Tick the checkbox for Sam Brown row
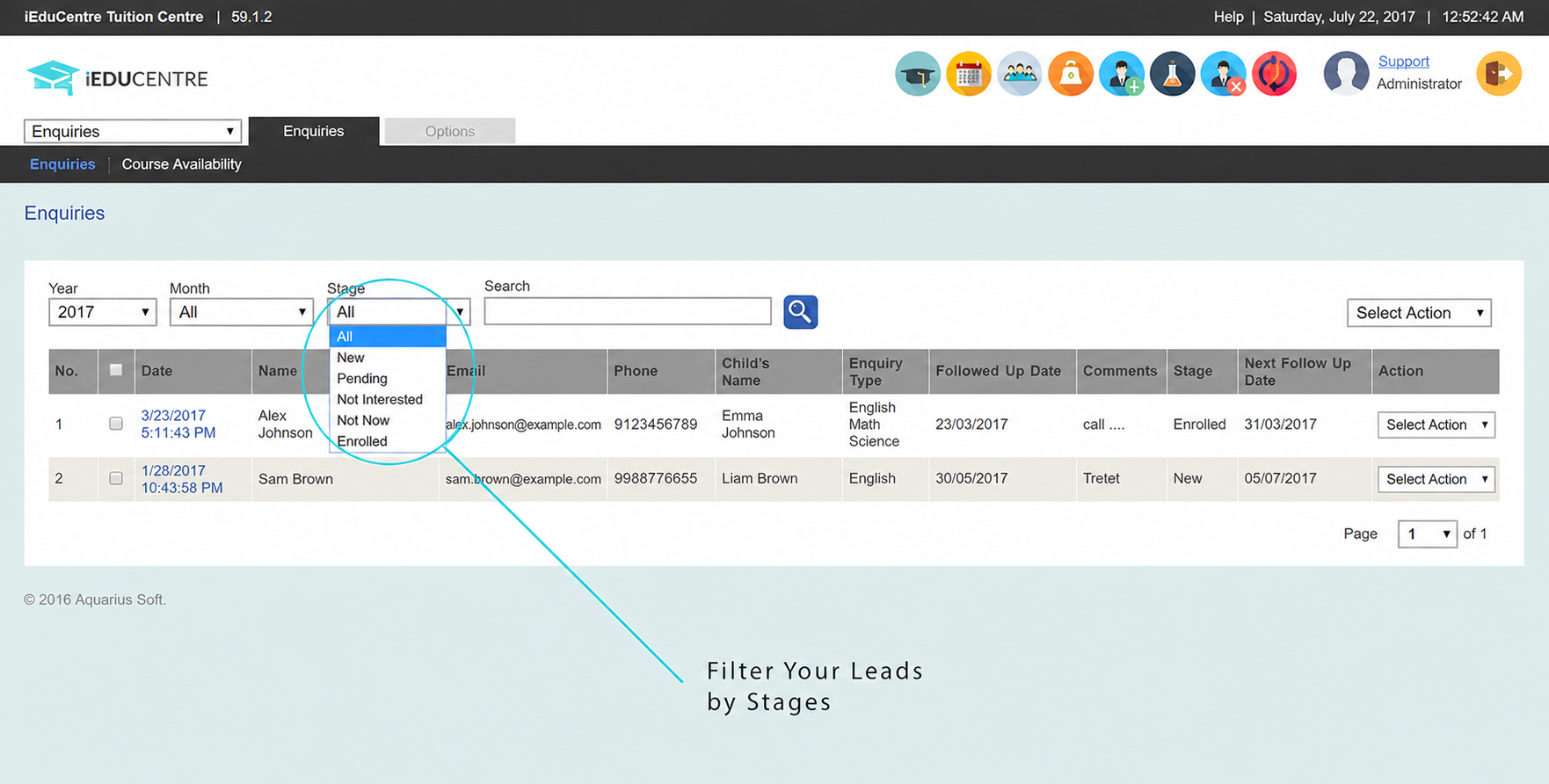This screenshot has width=1549, height=784. (x=116, y=478)
